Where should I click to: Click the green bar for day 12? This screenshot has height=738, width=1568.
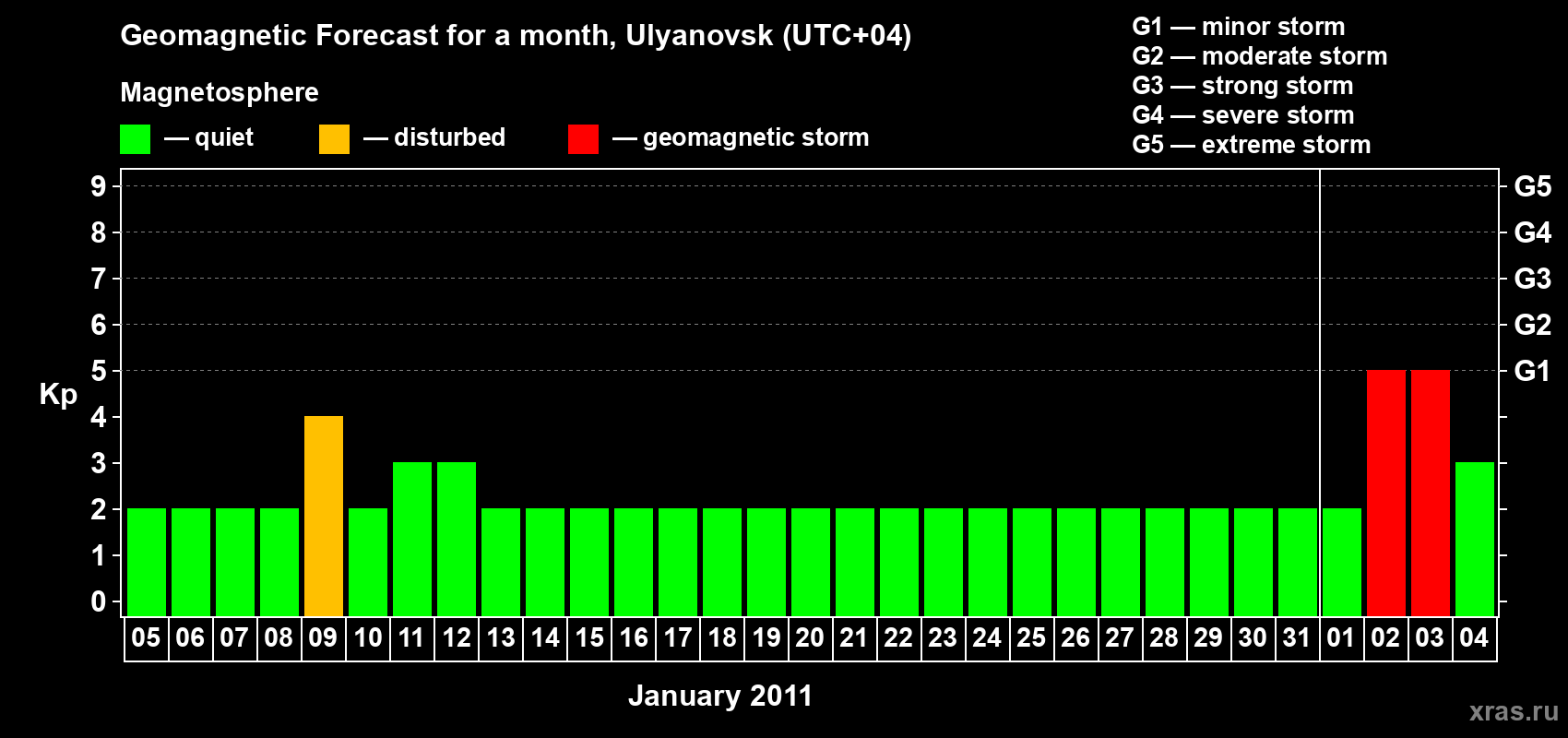point(457,539)
